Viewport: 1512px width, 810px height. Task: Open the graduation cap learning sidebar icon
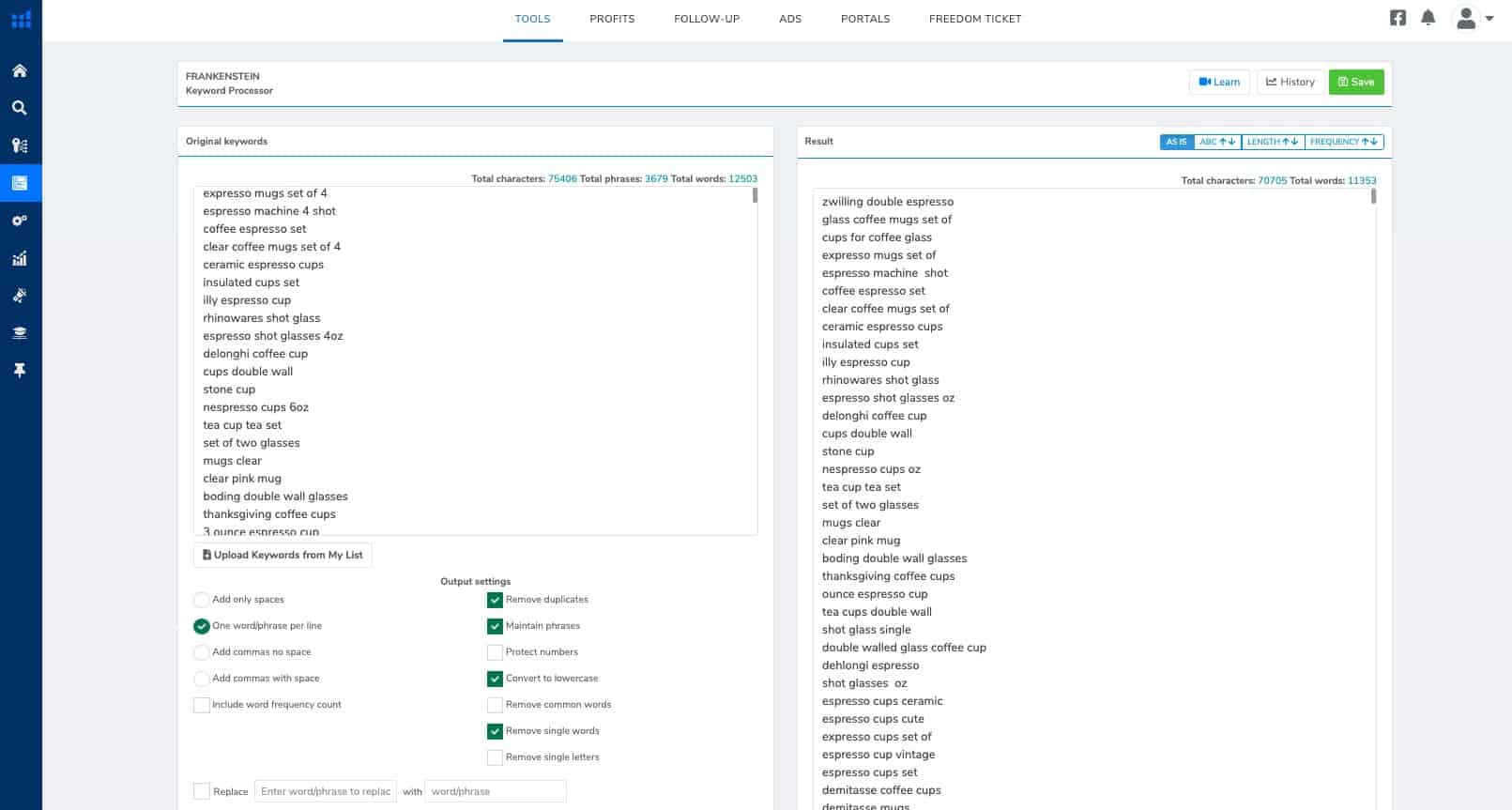pyautogui.click(x=20, y=333)
